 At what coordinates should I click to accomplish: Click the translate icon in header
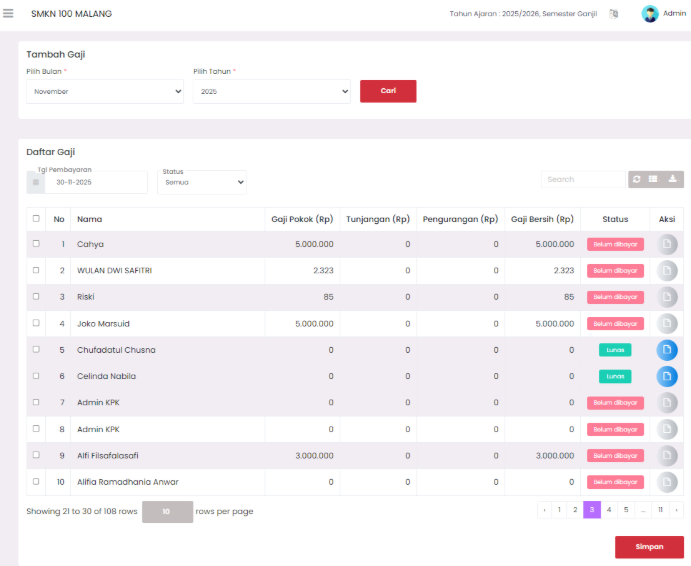pyautogui.click(x=614, y=14)
